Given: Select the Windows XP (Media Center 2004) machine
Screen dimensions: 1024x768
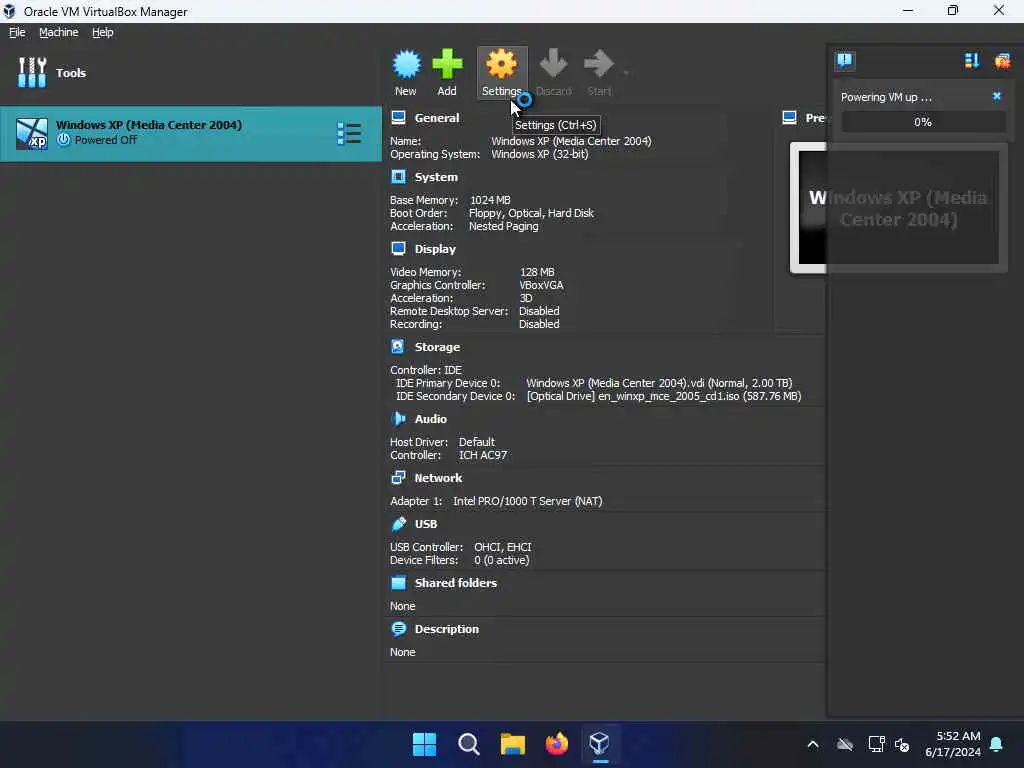Looking at the screenshot, I should pos(191,134).
